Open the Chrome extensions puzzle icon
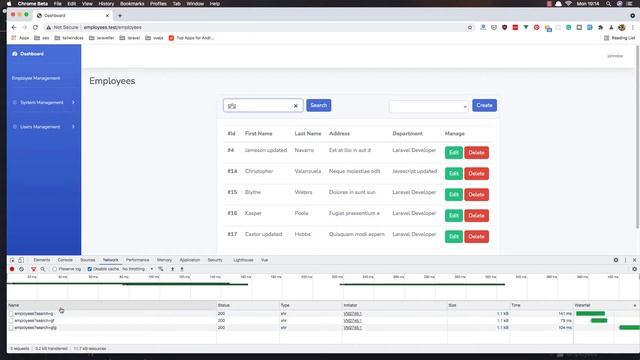640x360 pixels. coord(600,27)
